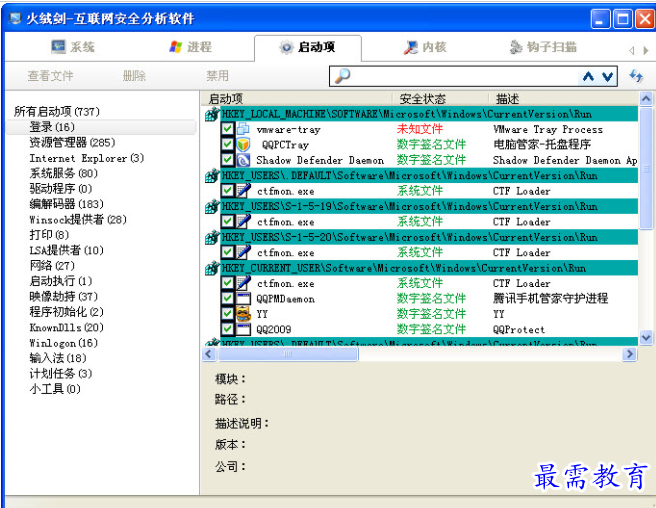Viewport: 656px width, 508px height.
Task: Sort by 描述 column header
Action: point(507,99)
